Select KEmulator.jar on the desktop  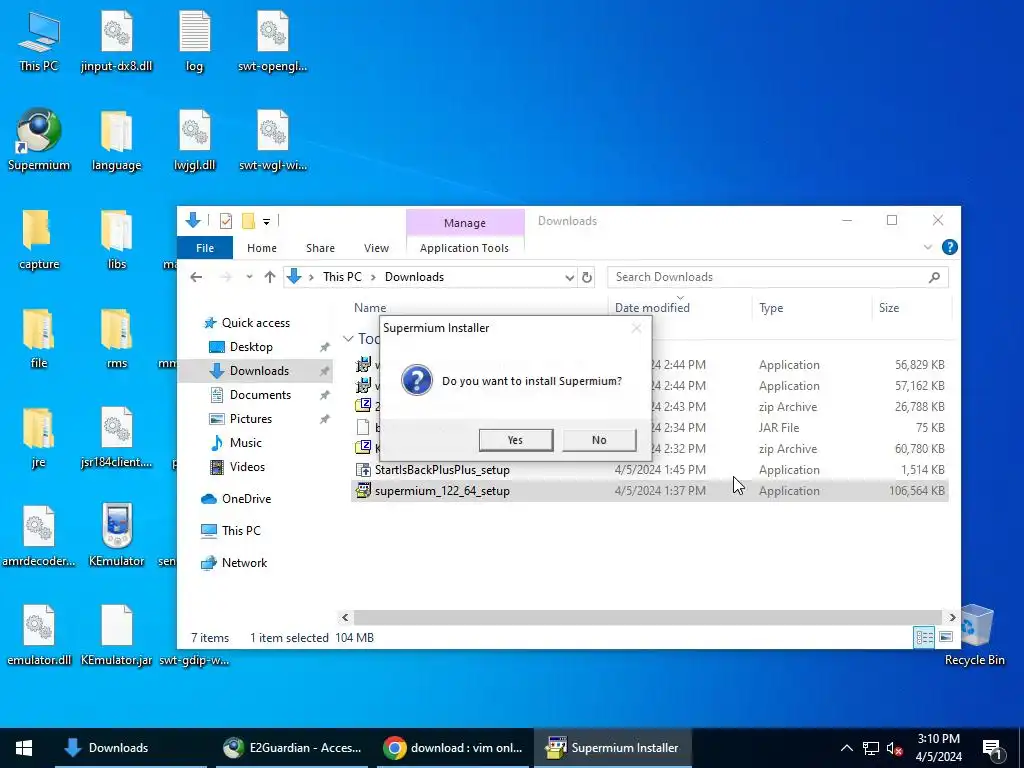tap(116, 636)
